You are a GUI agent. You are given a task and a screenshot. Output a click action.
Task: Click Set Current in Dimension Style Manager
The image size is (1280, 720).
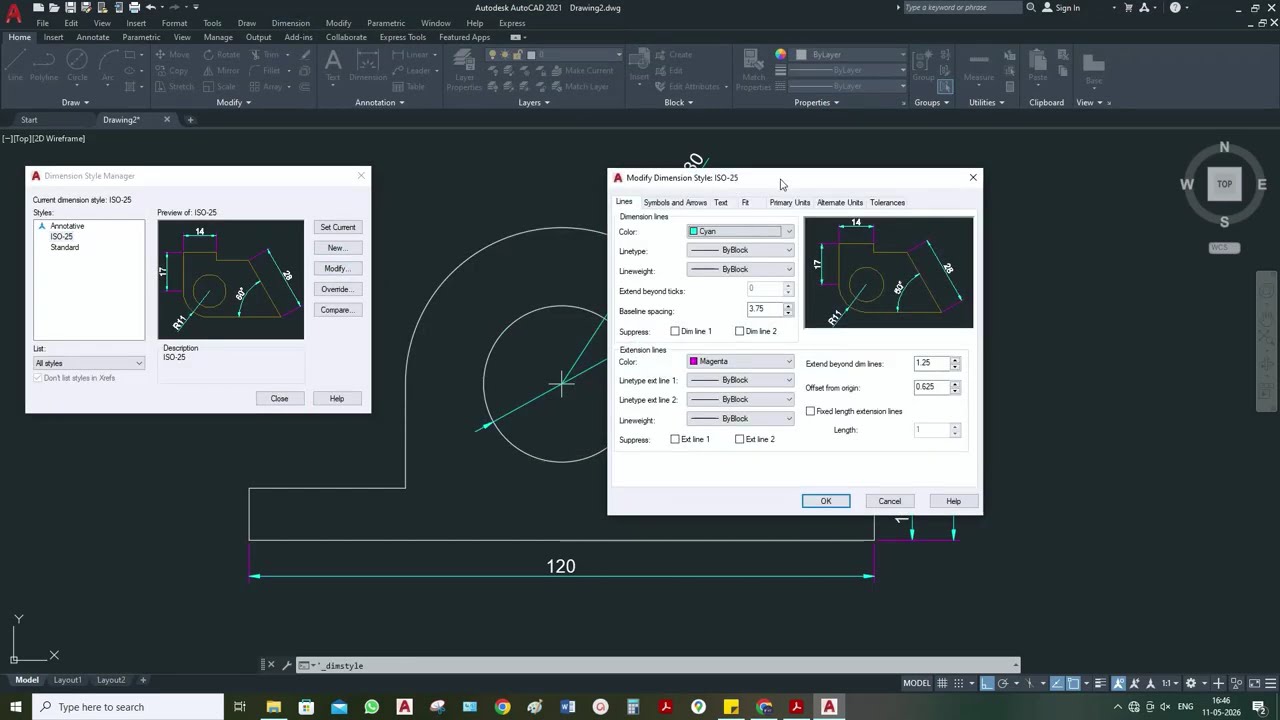[x=338, y=227]
